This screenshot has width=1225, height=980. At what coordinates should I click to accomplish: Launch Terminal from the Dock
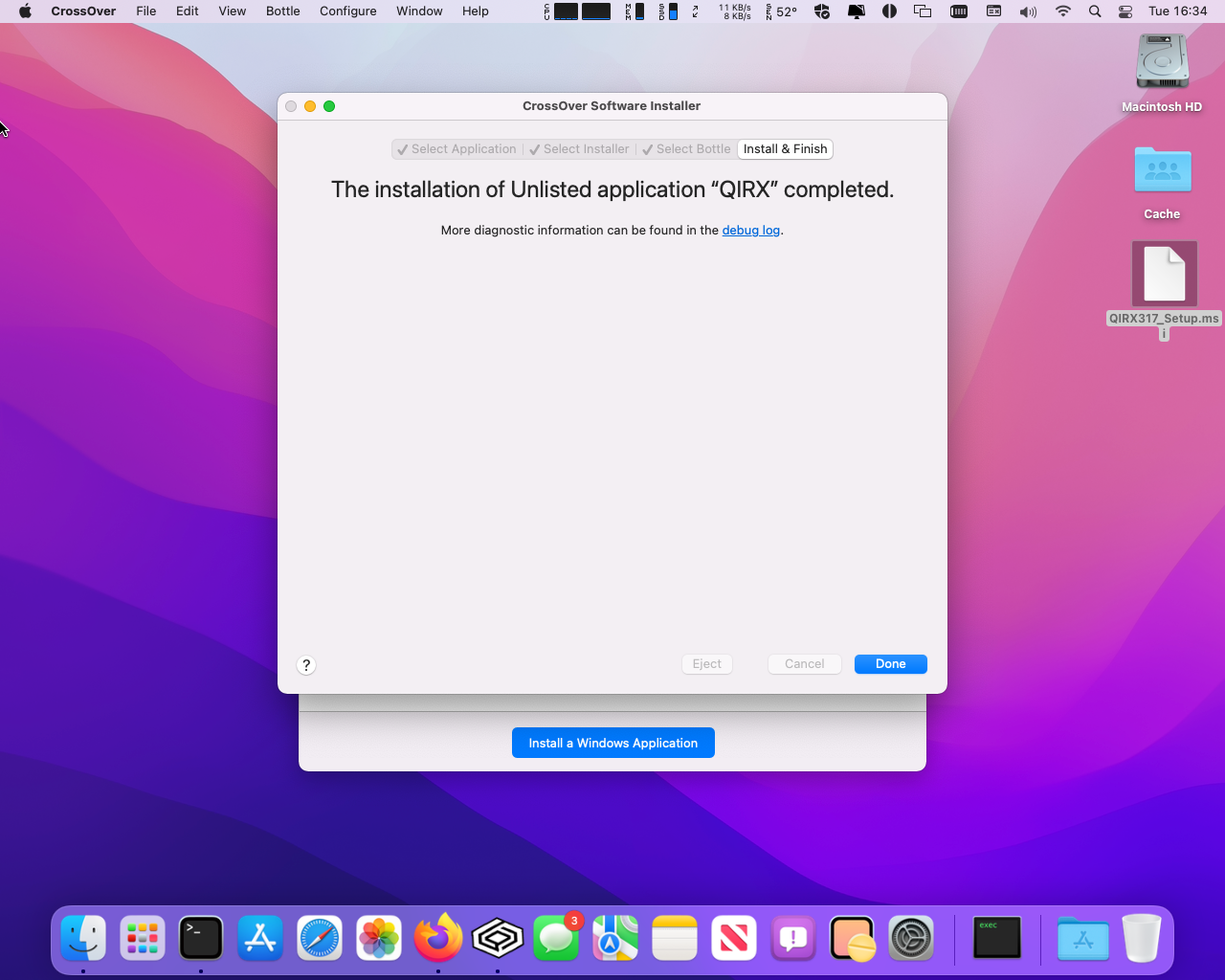(201, 938)
